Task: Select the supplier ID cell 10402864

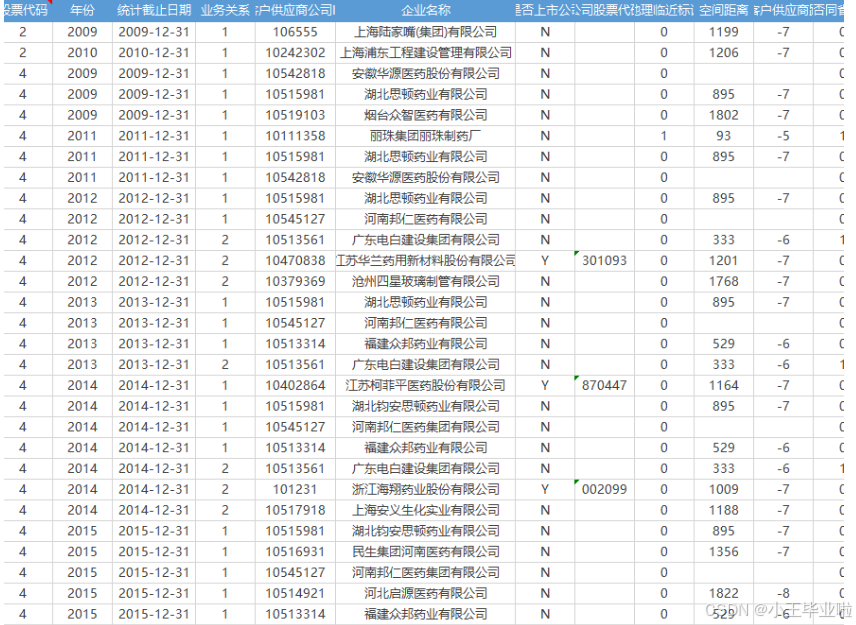Action: 295,385
